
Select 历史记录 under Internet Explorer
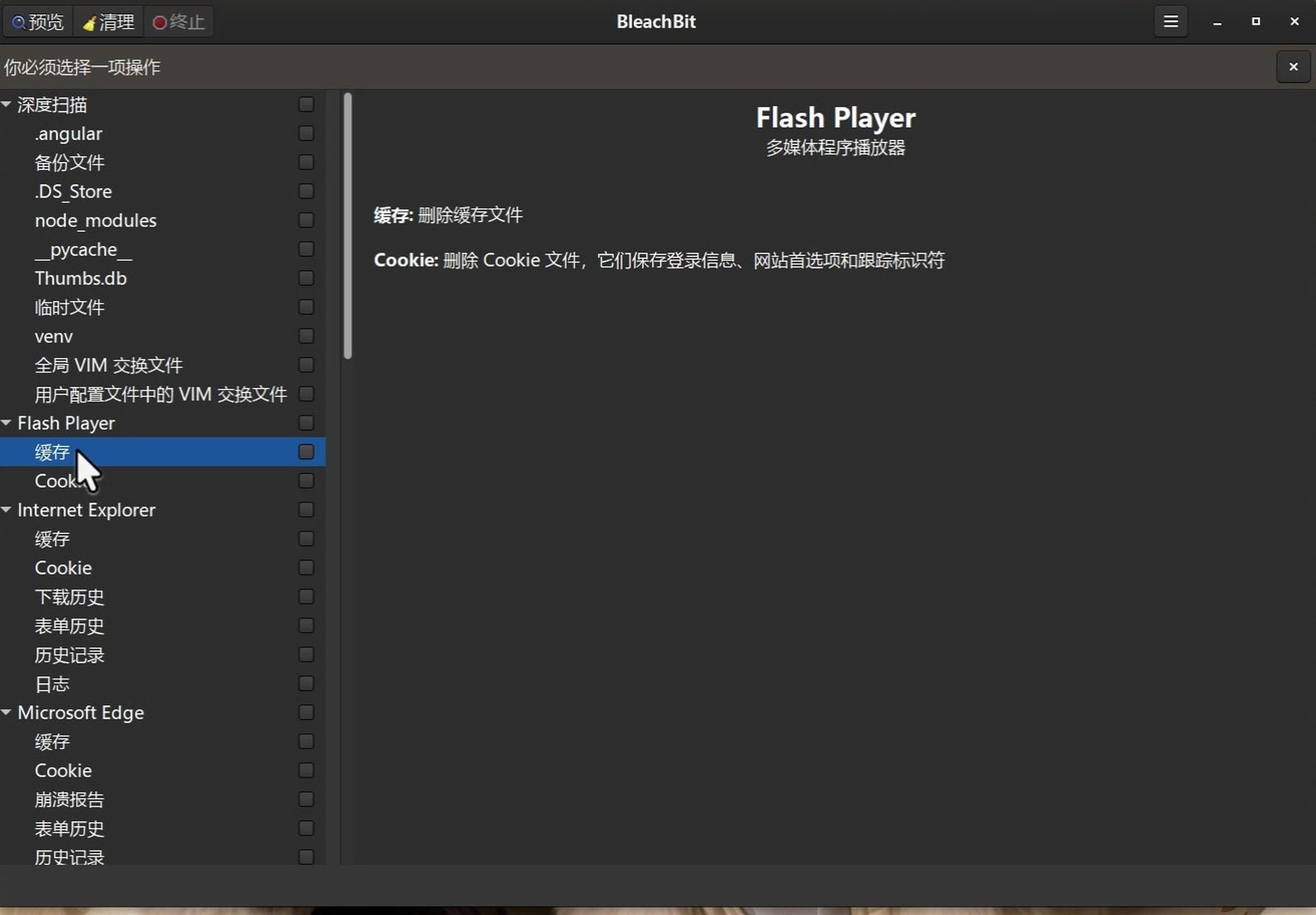[x=163, y=655]
